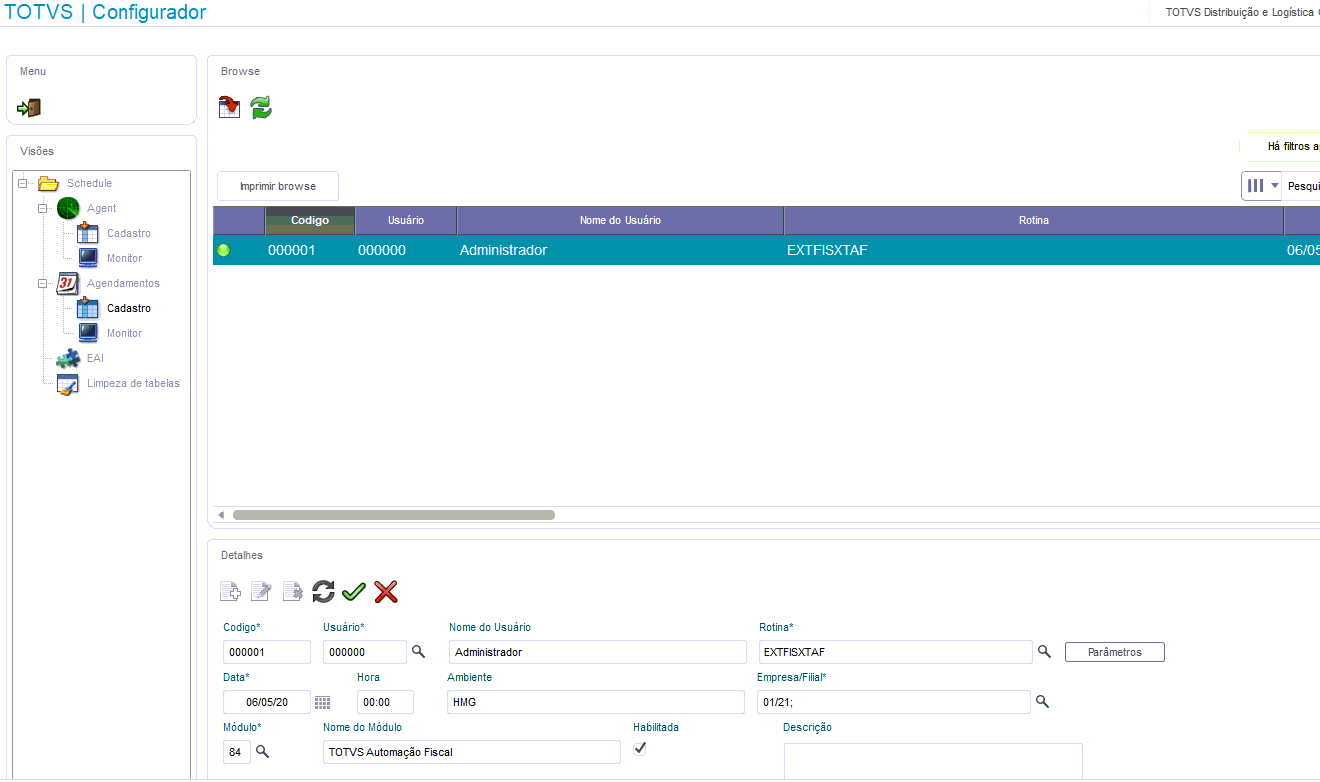Open the calendar picker beside Data field
This screenshot has height=782, width=1320.
point(322,702)
